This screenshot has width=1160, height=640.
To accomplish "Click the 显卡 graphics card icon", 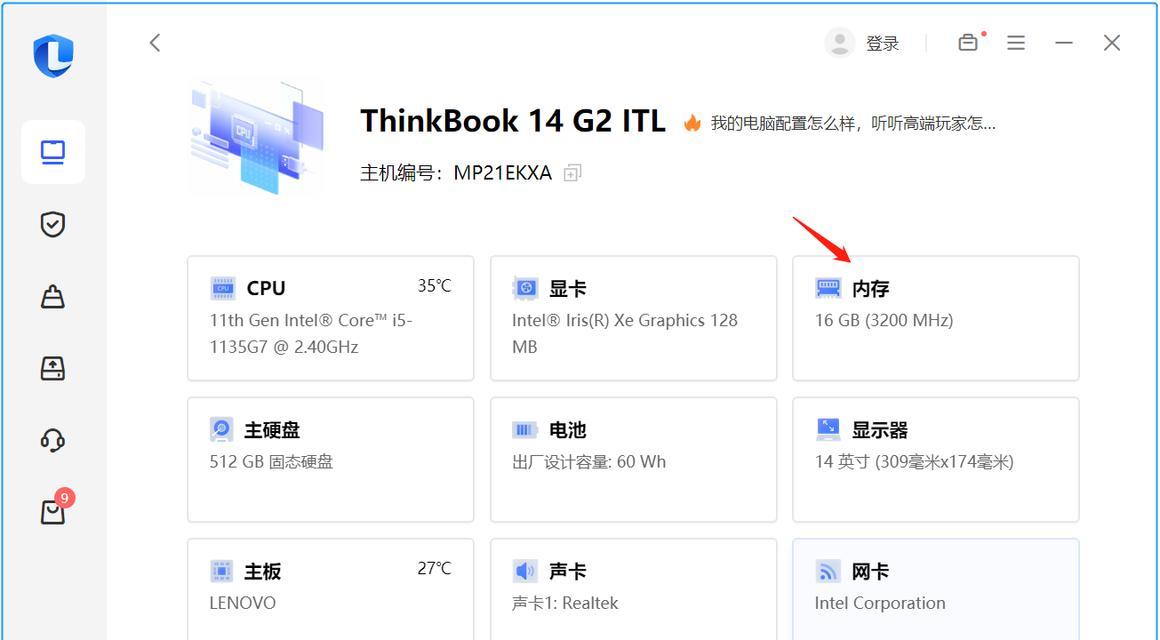I will pos(525,288).
